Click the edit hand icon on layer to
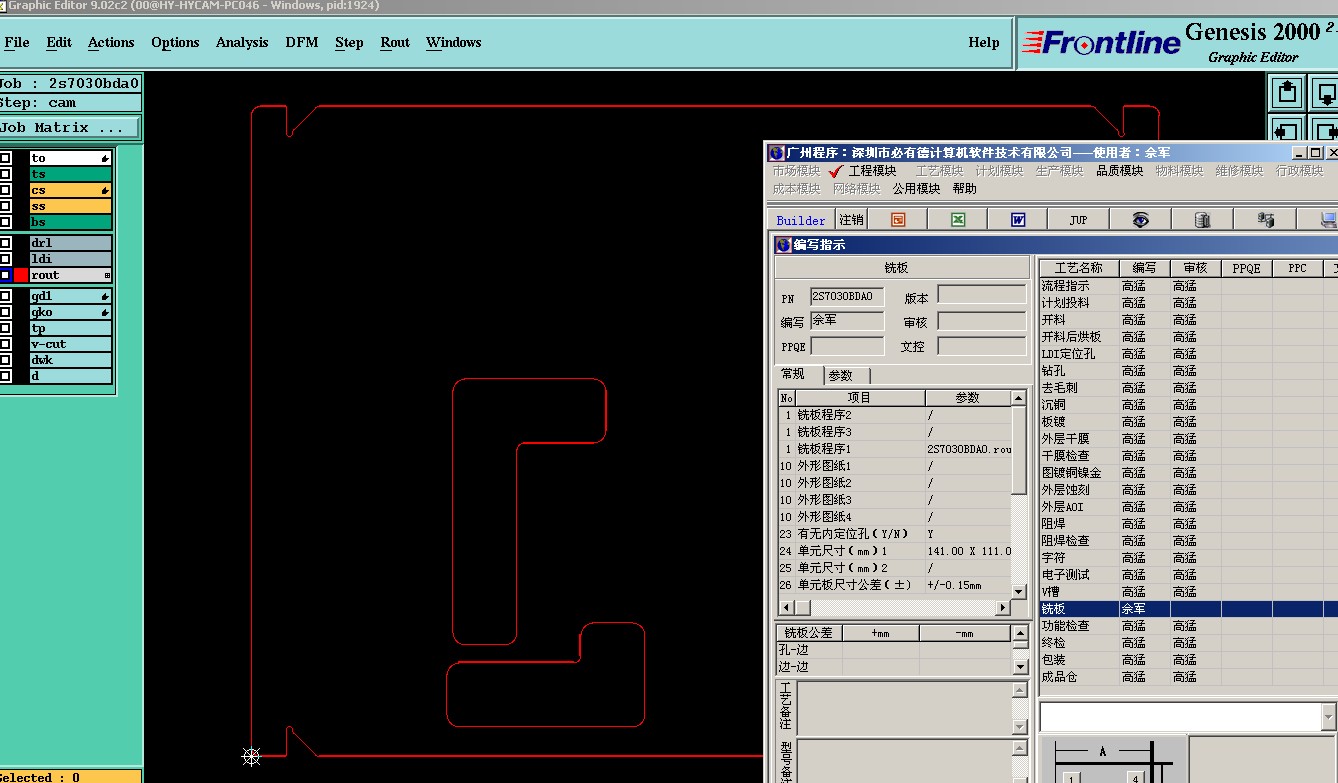Image resolution: width=1338 pixels, height=783 pixels. [105, 158]
